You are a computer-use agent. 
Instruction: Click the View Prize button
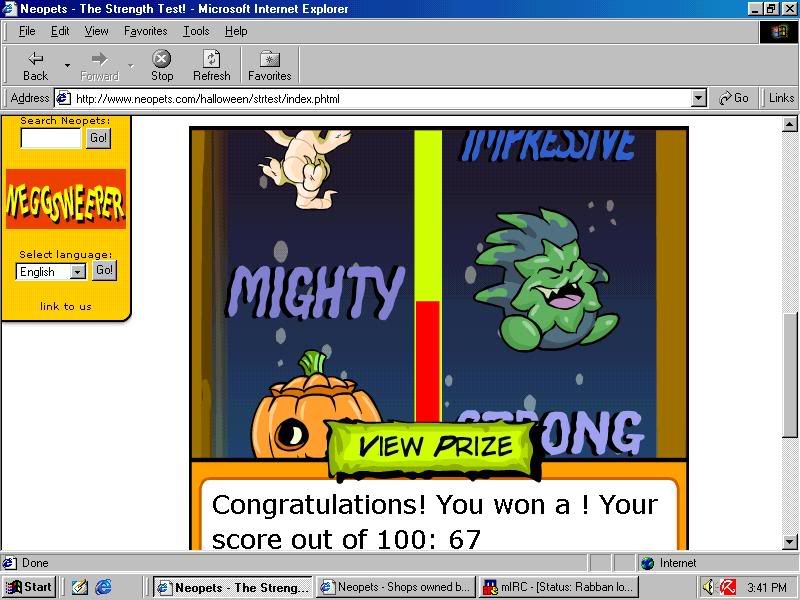tap(434, 448)
